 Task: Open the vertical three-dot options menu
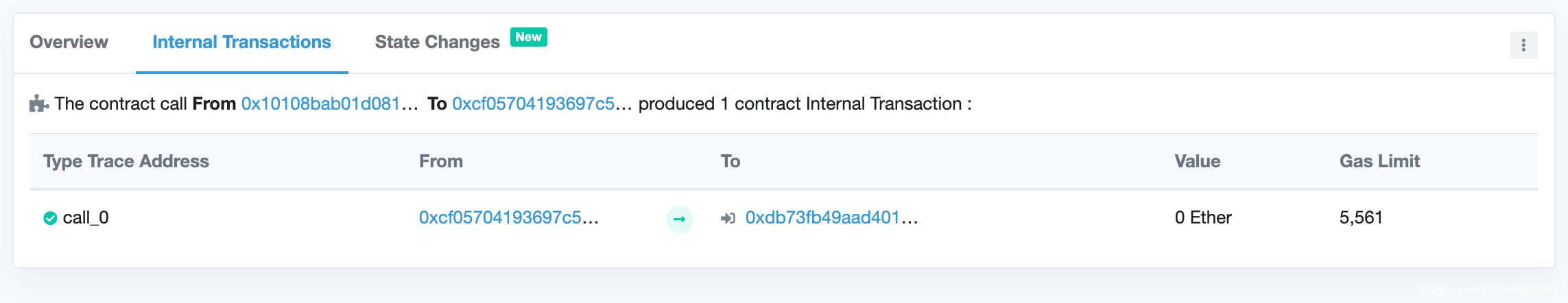1523,45
